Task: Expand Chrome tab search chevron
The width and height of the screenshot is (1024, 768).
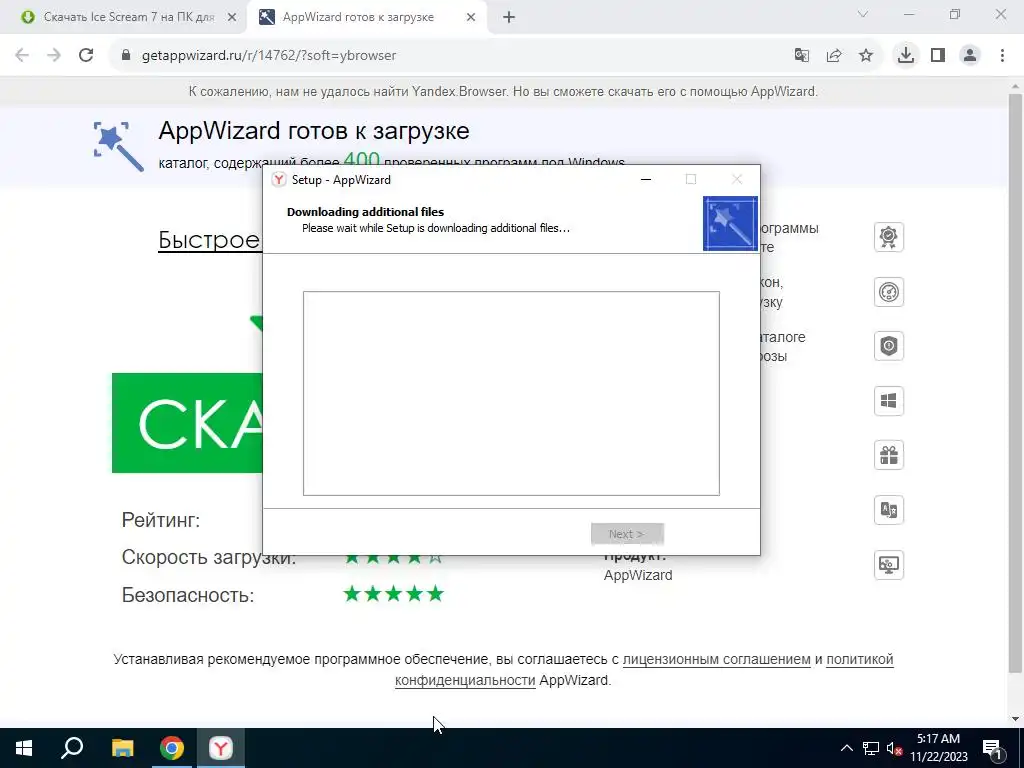Action: (863, 14)
